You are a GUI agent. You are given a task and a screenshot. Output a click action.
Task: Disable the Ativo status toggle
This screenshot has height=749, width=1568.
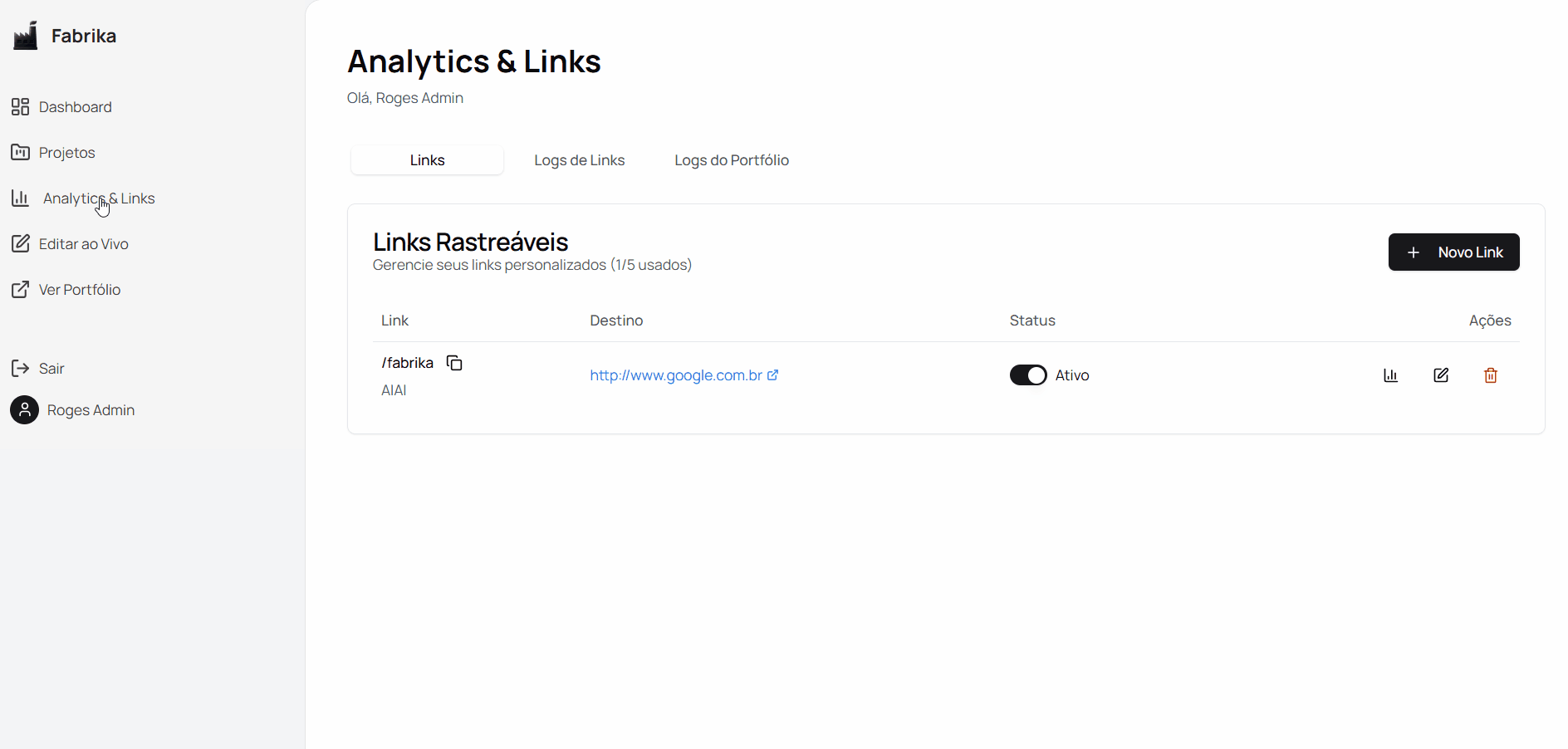[x=1028, y=374]
